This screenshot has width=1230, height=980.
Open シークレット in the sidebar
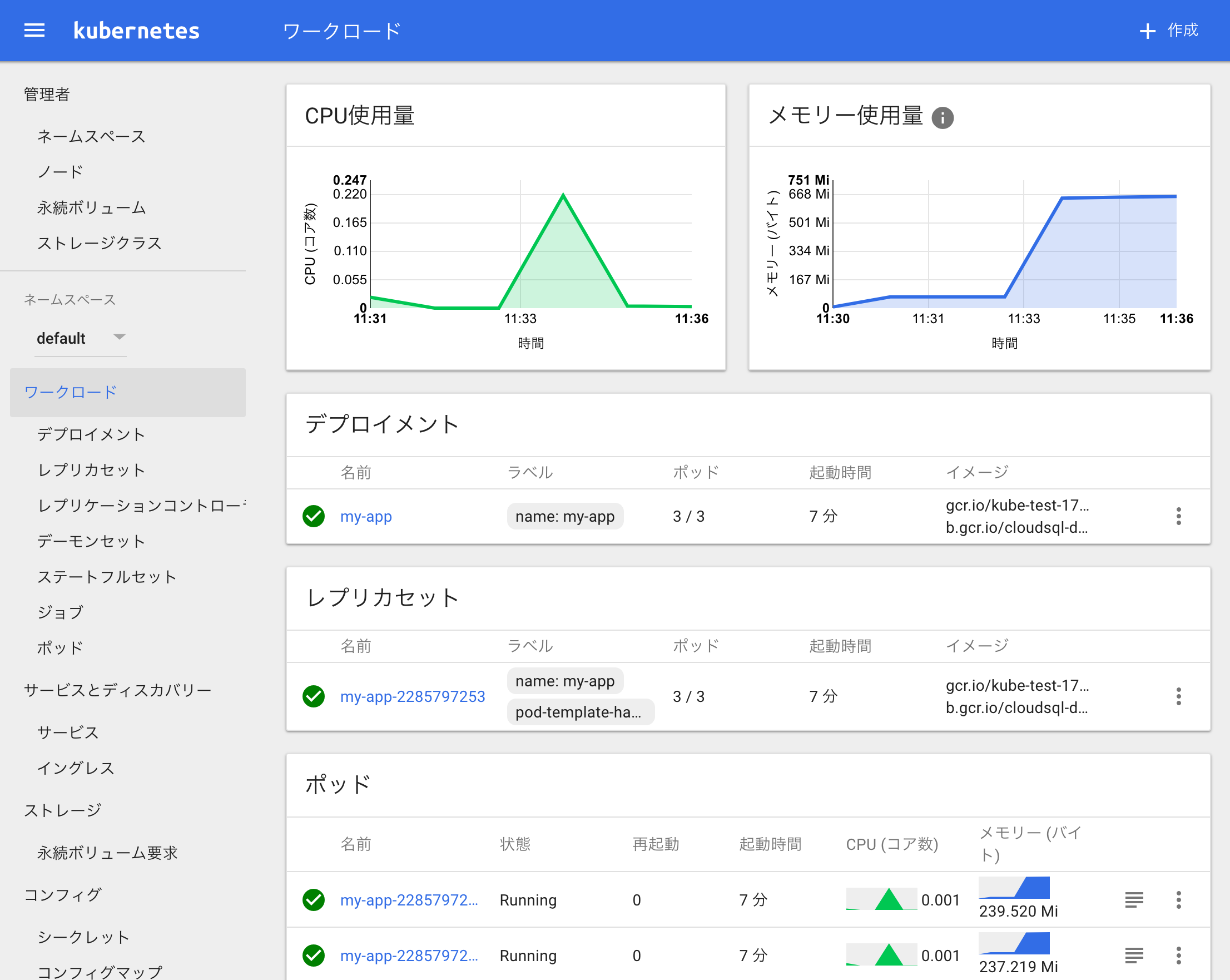click(x=84, y=937)
